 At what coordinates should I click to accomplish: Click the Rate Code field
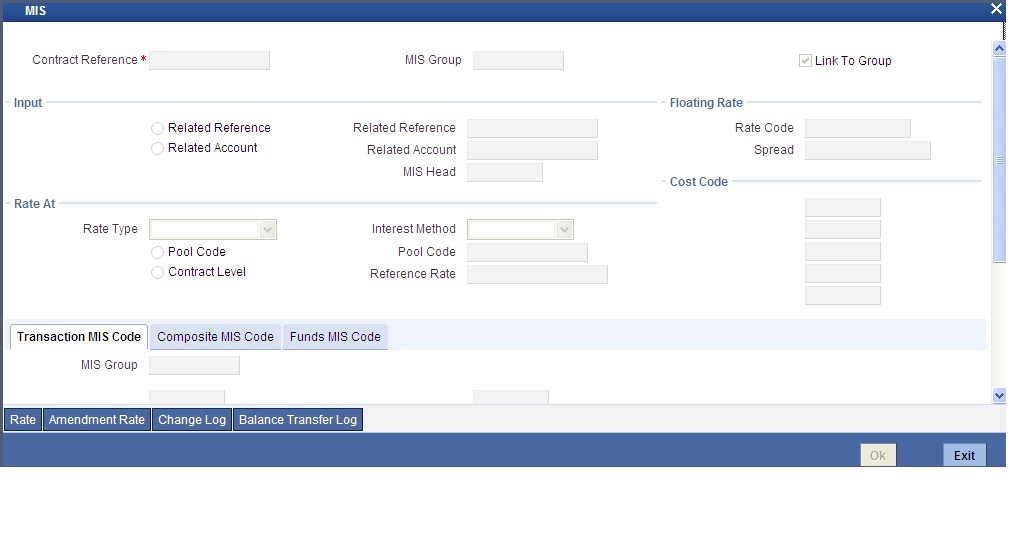(x=858, y=128)
